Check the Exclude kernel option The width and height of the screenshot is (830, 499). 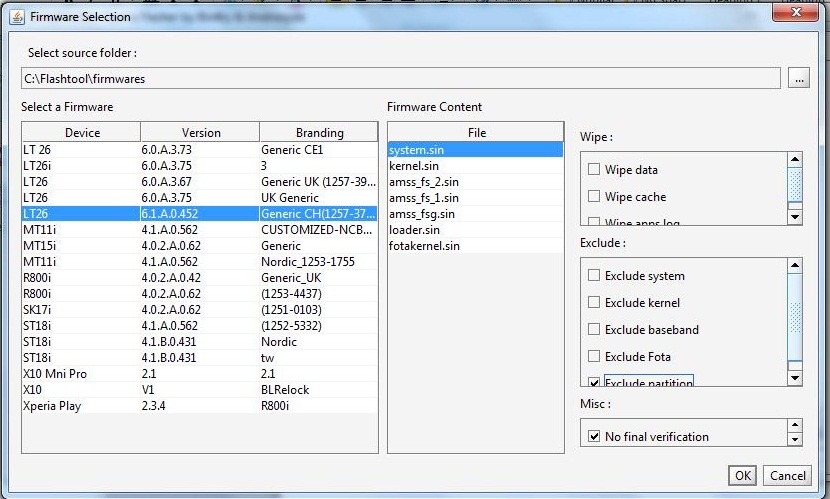click(x=595, y=303)
